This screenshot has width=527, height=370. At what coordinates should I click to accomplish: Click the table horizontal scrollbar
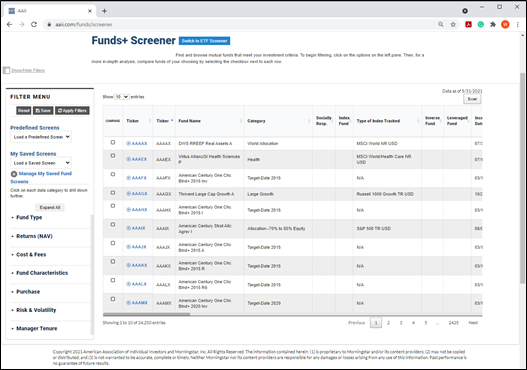click(147, 315)
